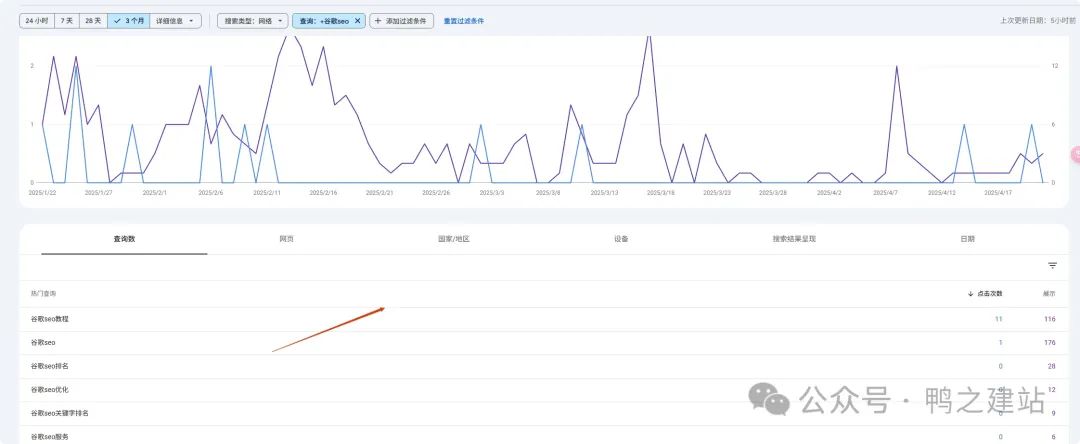Click the 热门查询 column header
Screen dimensions: 1080x444
tap(43, 293)
